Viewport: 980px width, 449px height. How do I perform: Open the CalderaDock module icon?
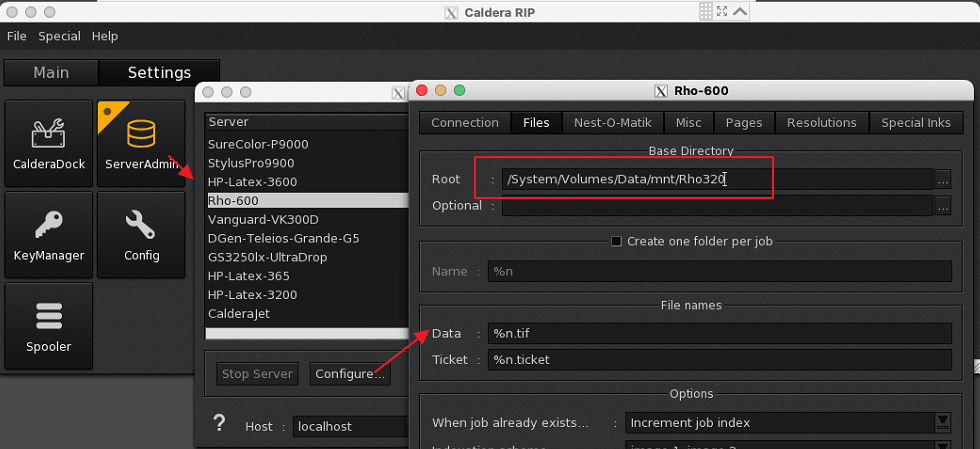click(x=49, y=143)
